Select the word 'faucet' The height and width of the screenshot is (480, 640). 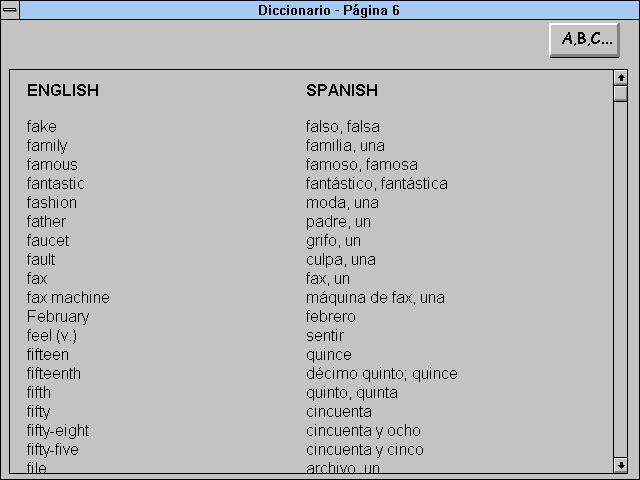pyautogui.click(x=48, y=241)
